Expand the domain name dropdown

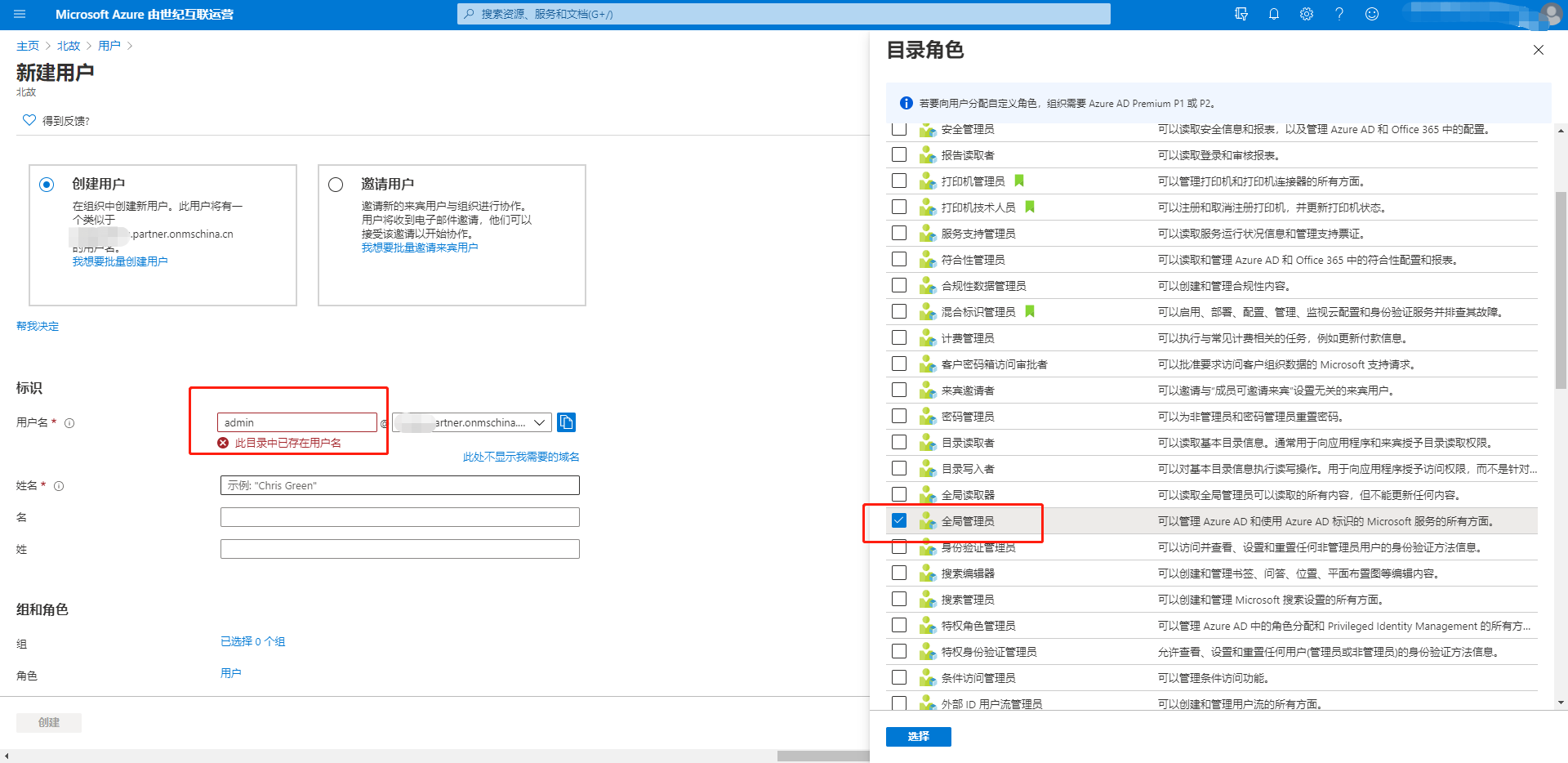coord(539,422)
